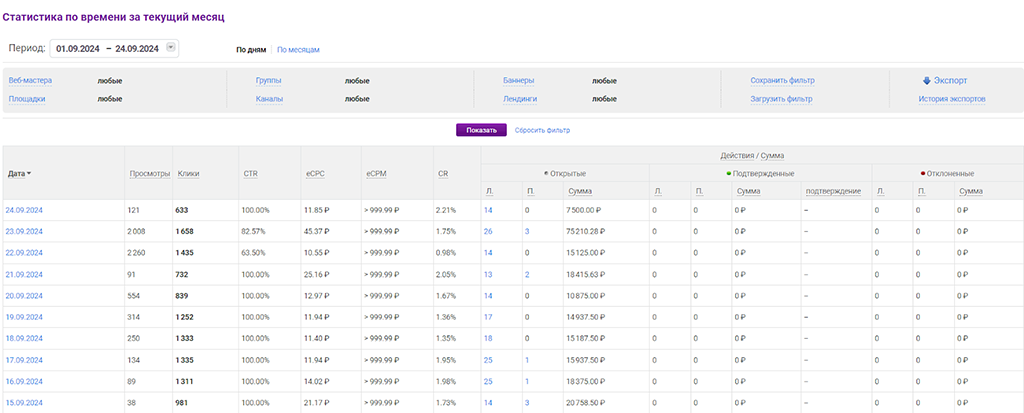1024x413 pixels.
Task: Open date 24.09.2024 row link
Action: pos(24,210)
